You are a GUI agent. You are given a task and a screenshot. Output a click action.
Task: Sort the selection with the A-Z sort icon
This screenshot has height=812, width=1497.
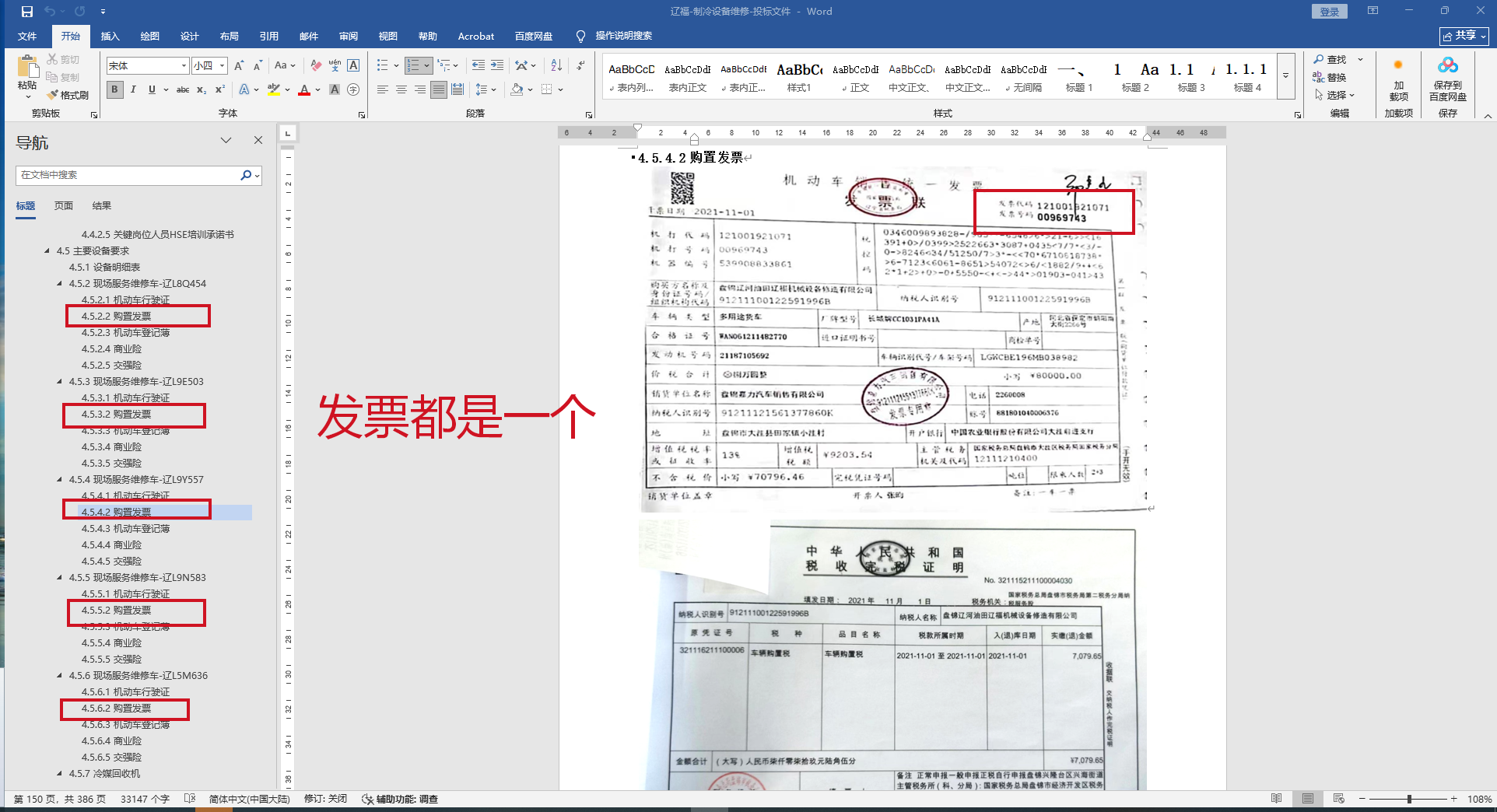(556, 66)
